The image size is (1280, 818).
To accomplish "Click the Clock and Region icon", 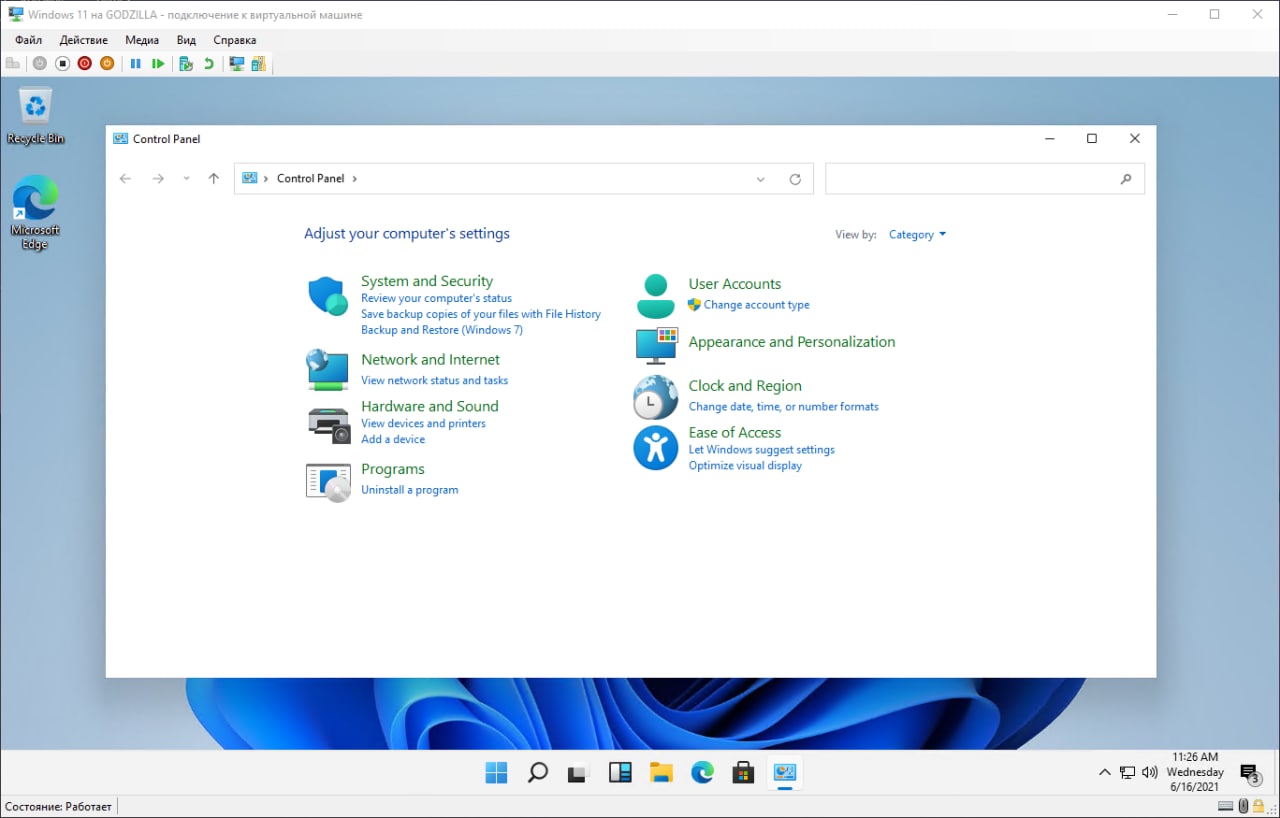I will click(x=656, y=397).
